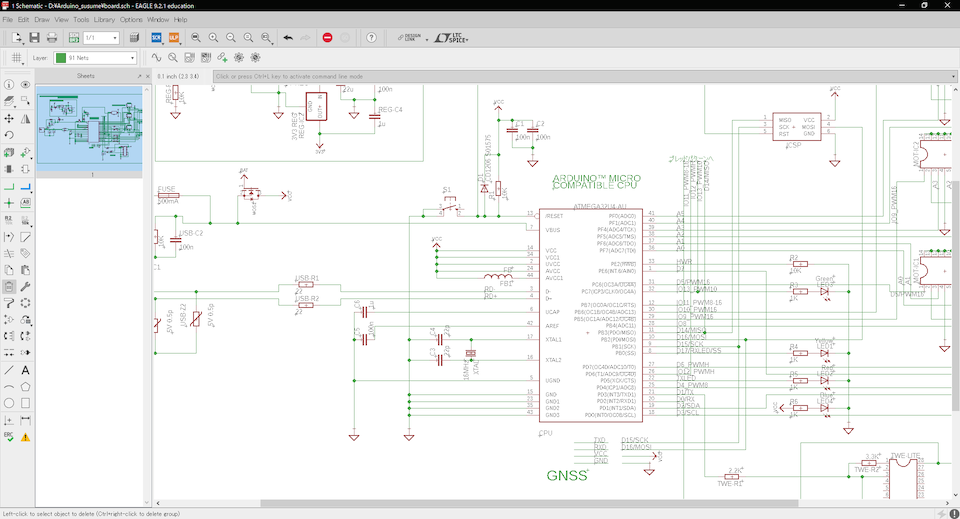Select the Text tool 'A'
Screen dimensions: 960x519
[25, 370]
